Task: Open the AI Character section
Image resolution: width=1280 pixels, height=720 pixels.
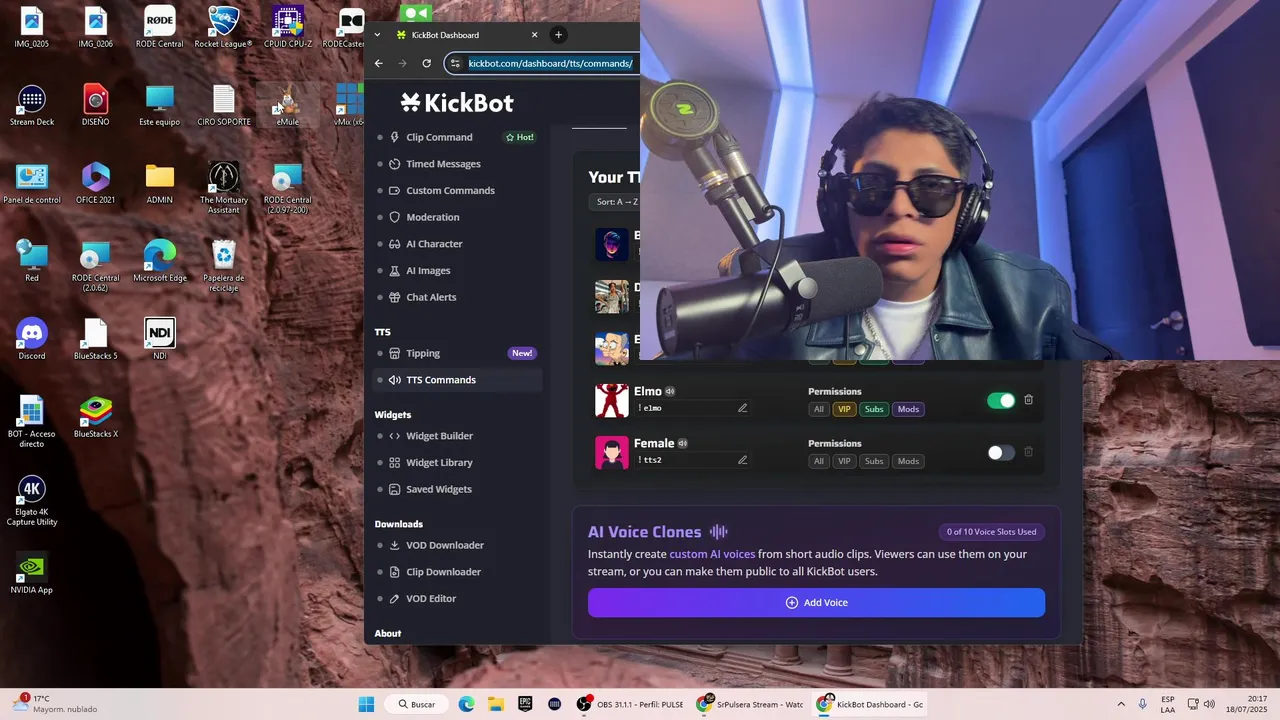Action: tap(434, 244)
